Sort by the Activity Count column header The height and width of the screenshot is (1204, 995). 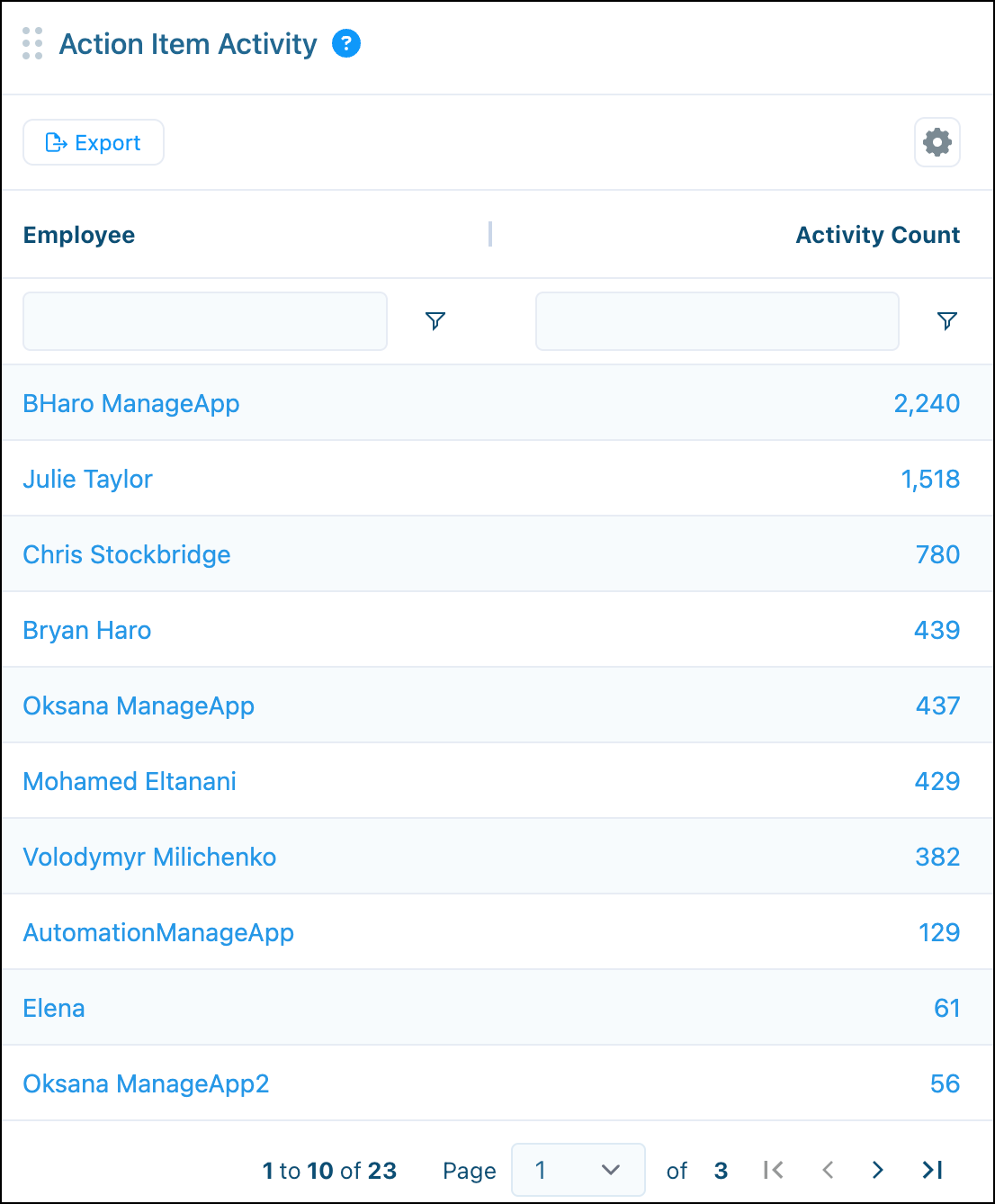pyautogui.click(x=878, y=235)
